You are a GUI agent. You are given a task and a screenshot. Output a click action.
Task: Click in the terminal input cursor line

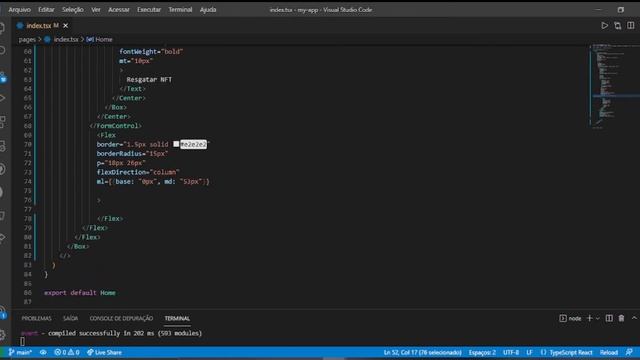[x=22, y=342]
